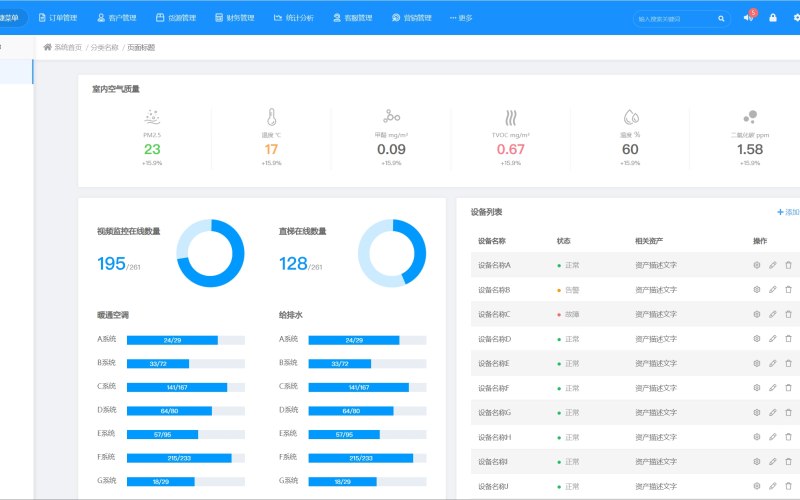Open settings gear for 设备名称A

tap(757, 265)
